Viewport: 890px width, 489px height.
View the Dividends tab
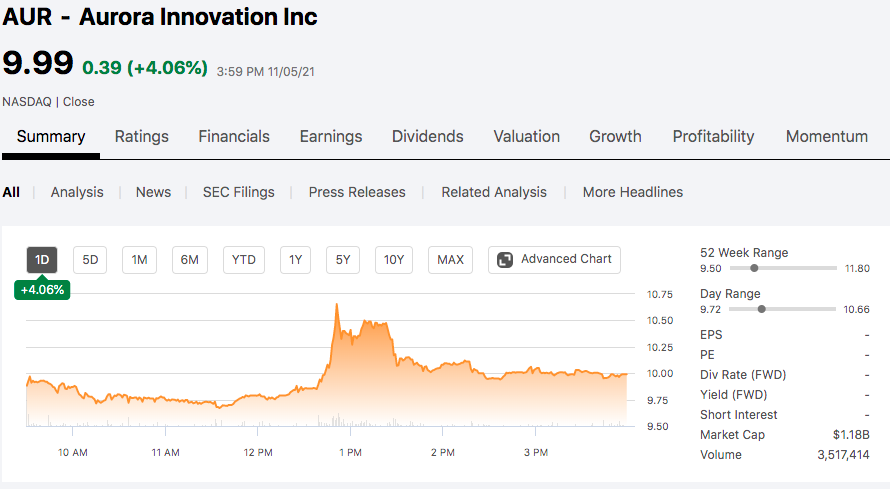[x=427, y=137]
